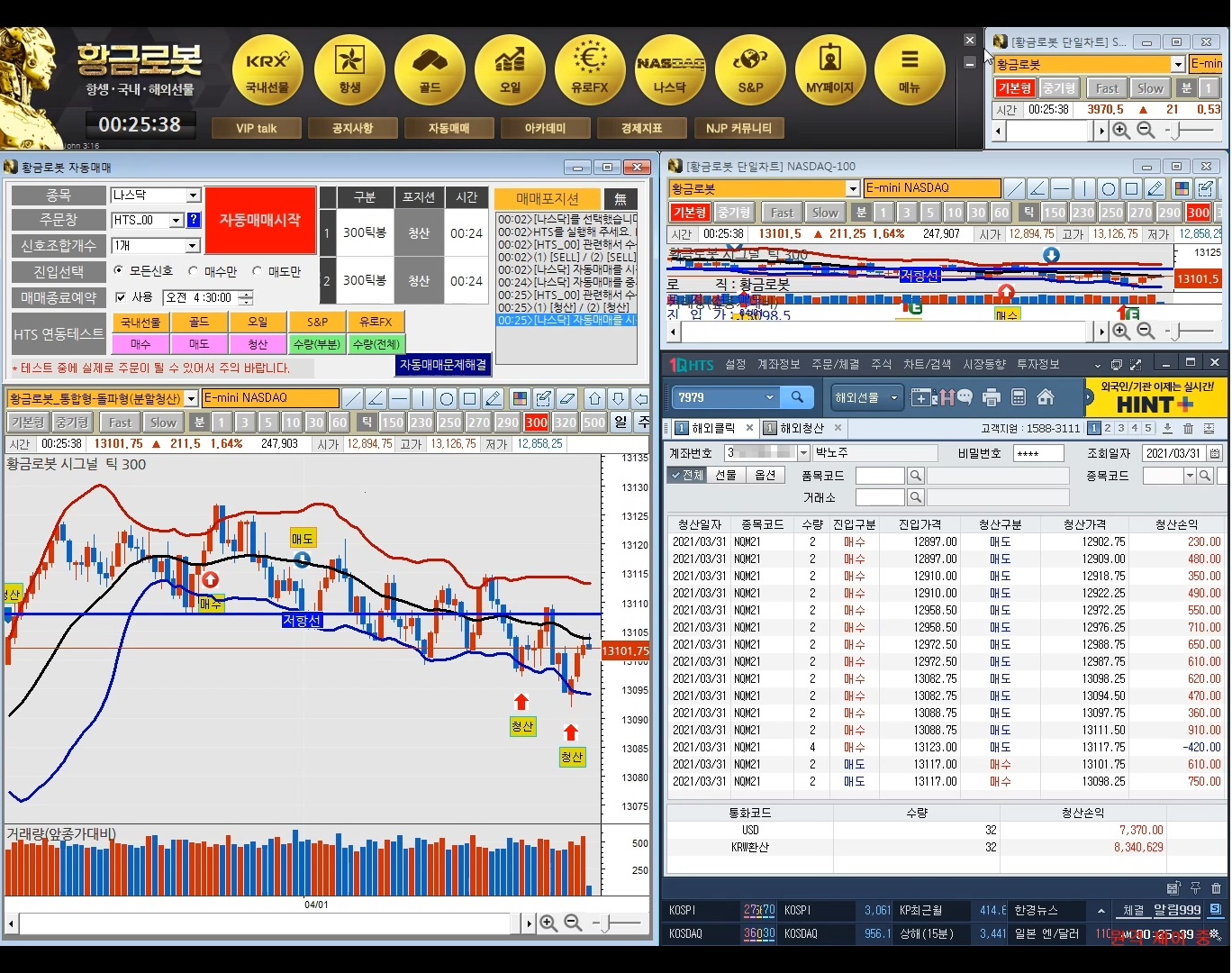This screenshot has height=973, width=1232.
Task: Expand 황금로봇 dropdown in NASDAQ-100 chart window
Action: (x=853, y=188)
